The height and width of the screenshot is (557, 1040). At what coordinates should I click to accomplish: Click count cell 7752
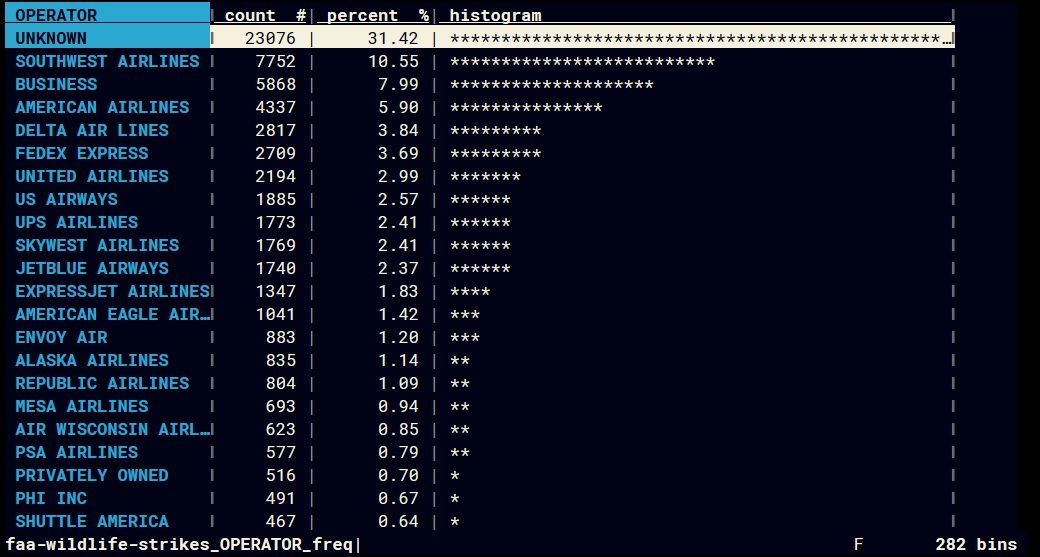point(275,61)
